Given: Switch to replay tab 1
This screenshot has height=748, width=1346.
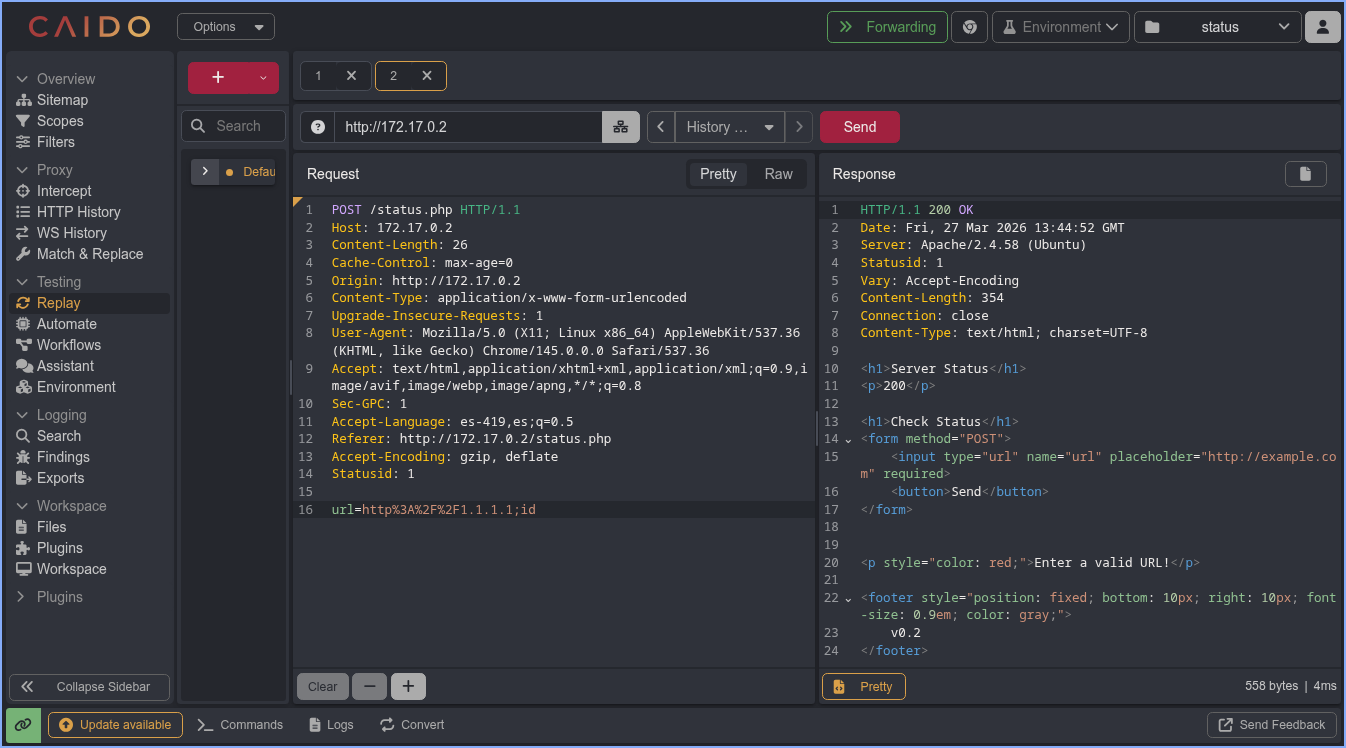Looking at the screenshot, I should coord(319,76).
